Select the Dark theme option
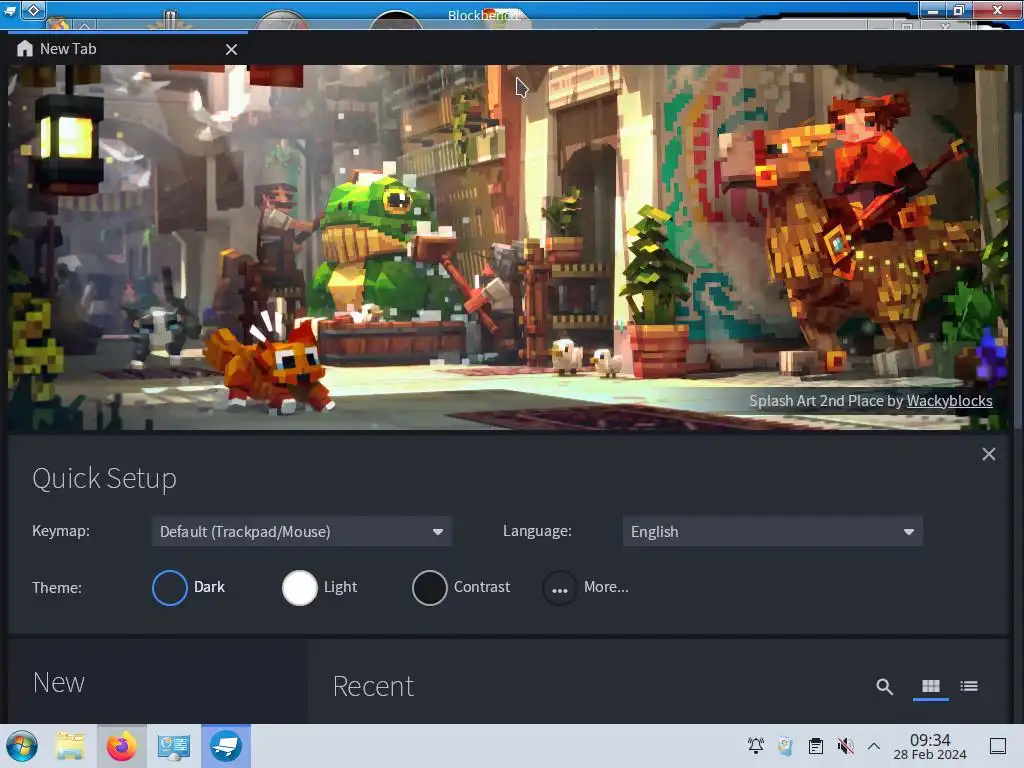 tap(189, 588)
